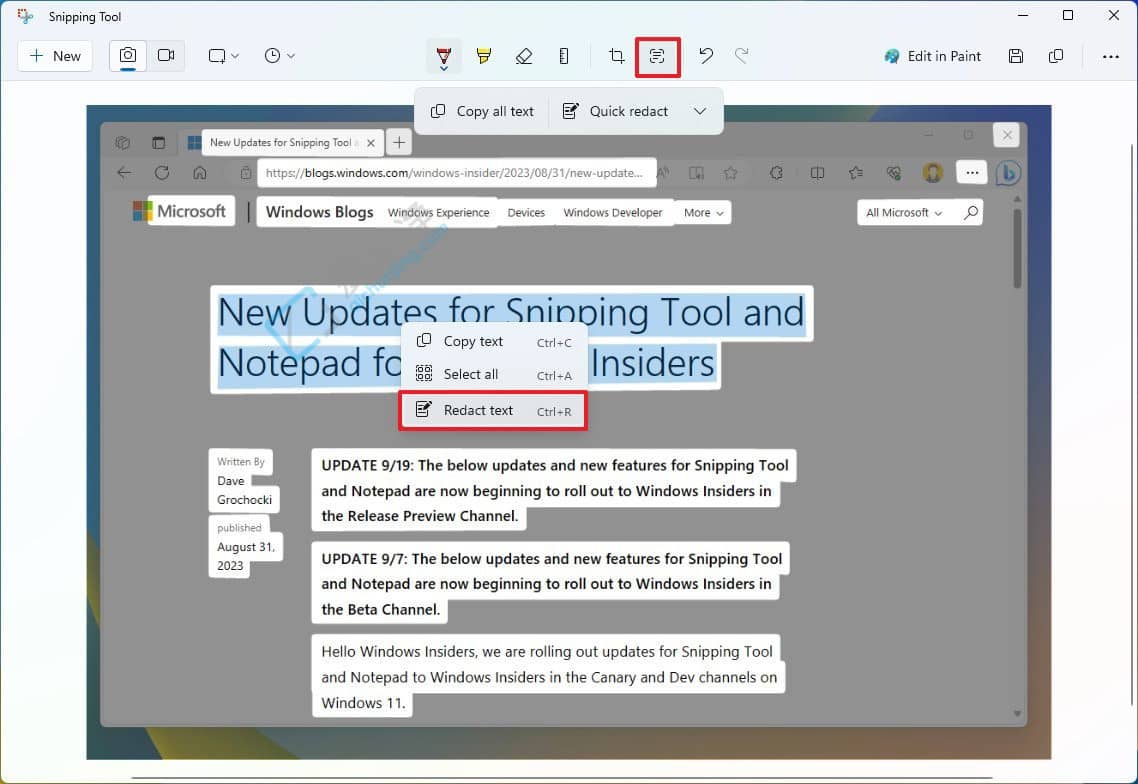Open the snipping shape mode dropdown
Screen dimensions: 1138x784
click(x=224, y=56)
